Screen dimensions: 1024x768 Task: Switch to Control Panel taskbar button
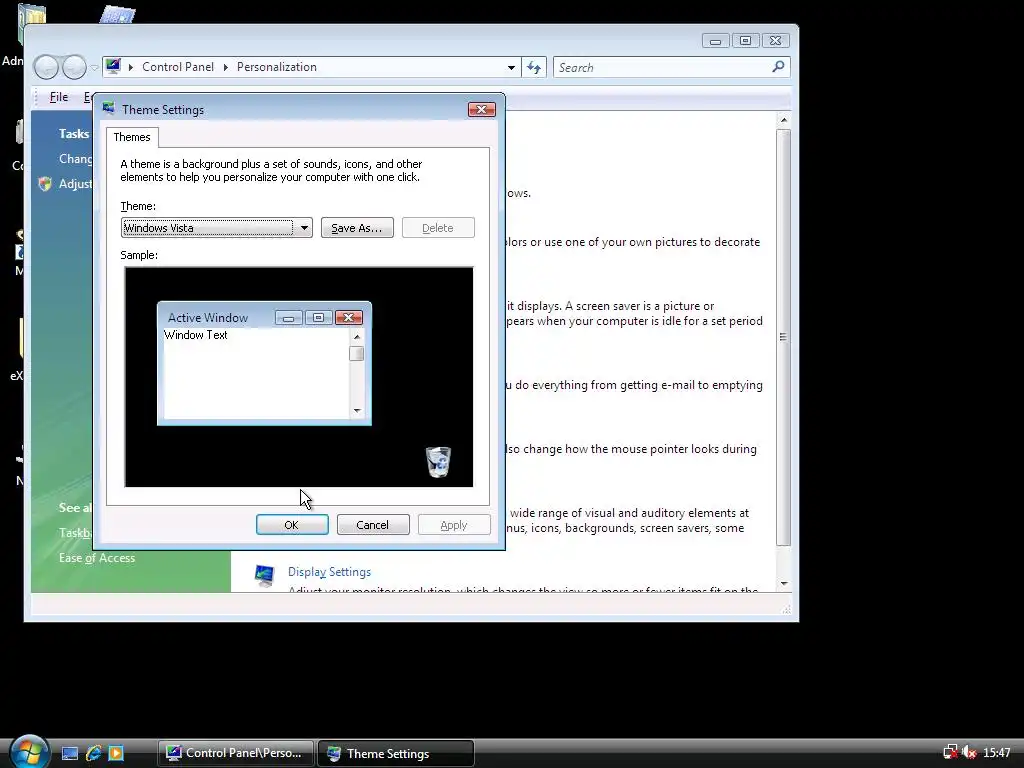[236, 753]
